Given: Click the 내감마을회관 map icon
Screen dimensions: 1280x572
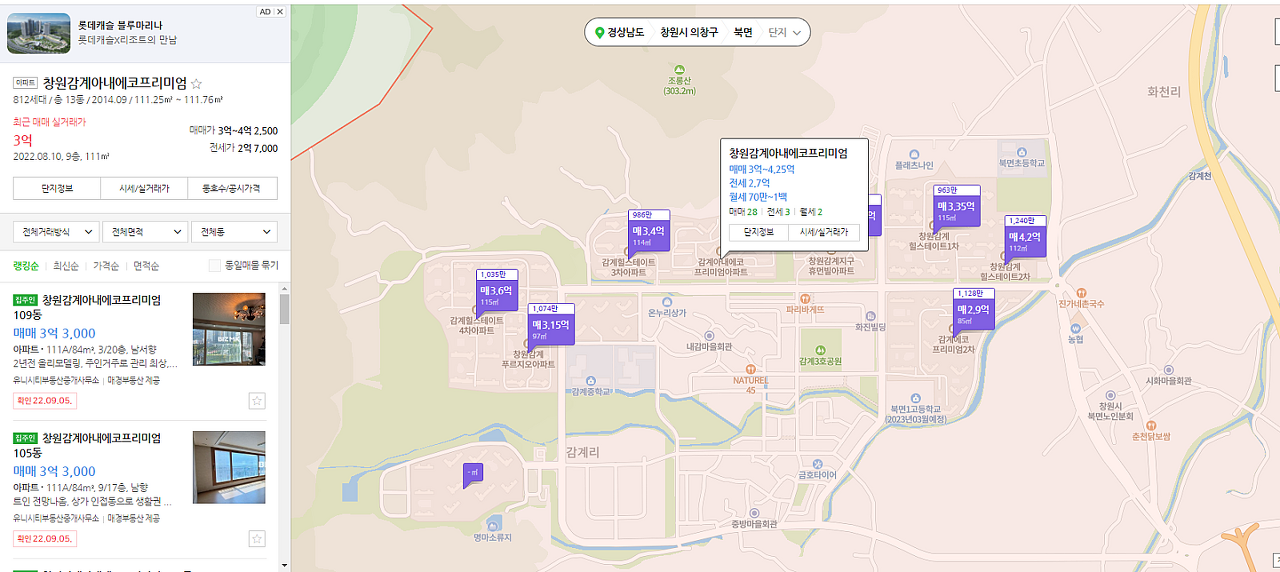Looking at the screenshot, I should pyautogui.click(x=709, y=335).
